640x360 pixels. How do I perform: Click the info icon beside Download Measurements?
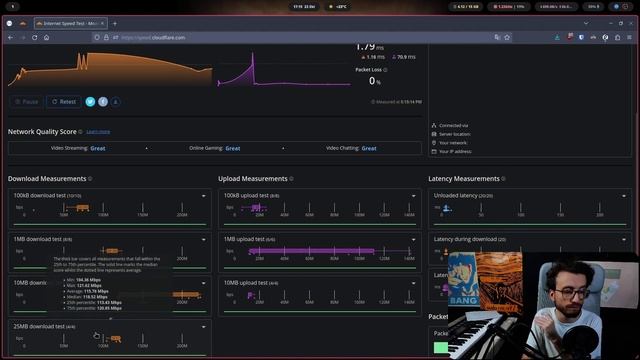(x=90, y=179)
